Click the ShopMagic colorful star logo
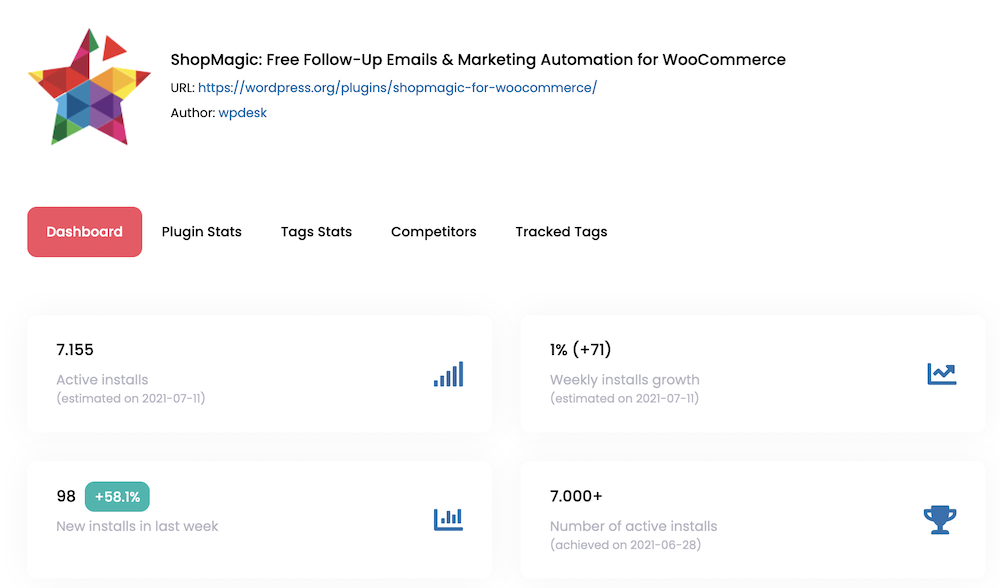Image resolution: width=1000 pixels, height=588 pixels. click(89, 87)
